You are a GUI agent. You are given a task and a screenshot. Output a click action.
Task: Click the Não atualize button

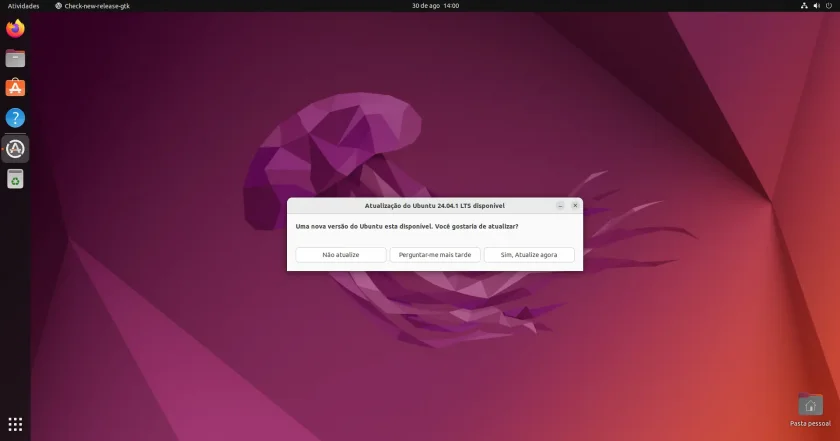[x=341, y=255]
